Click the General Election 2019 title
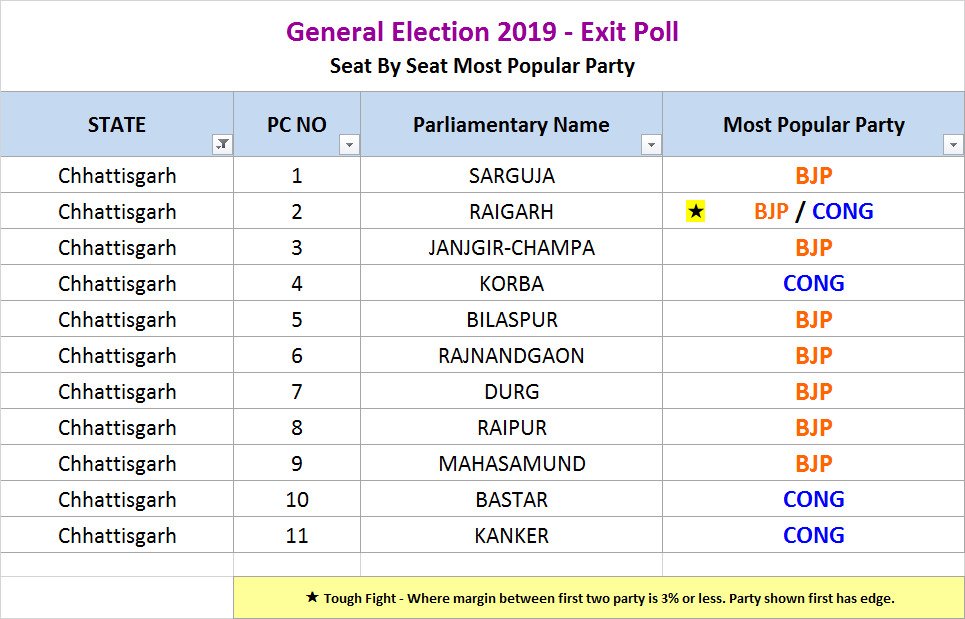 [x=482, y=32]
